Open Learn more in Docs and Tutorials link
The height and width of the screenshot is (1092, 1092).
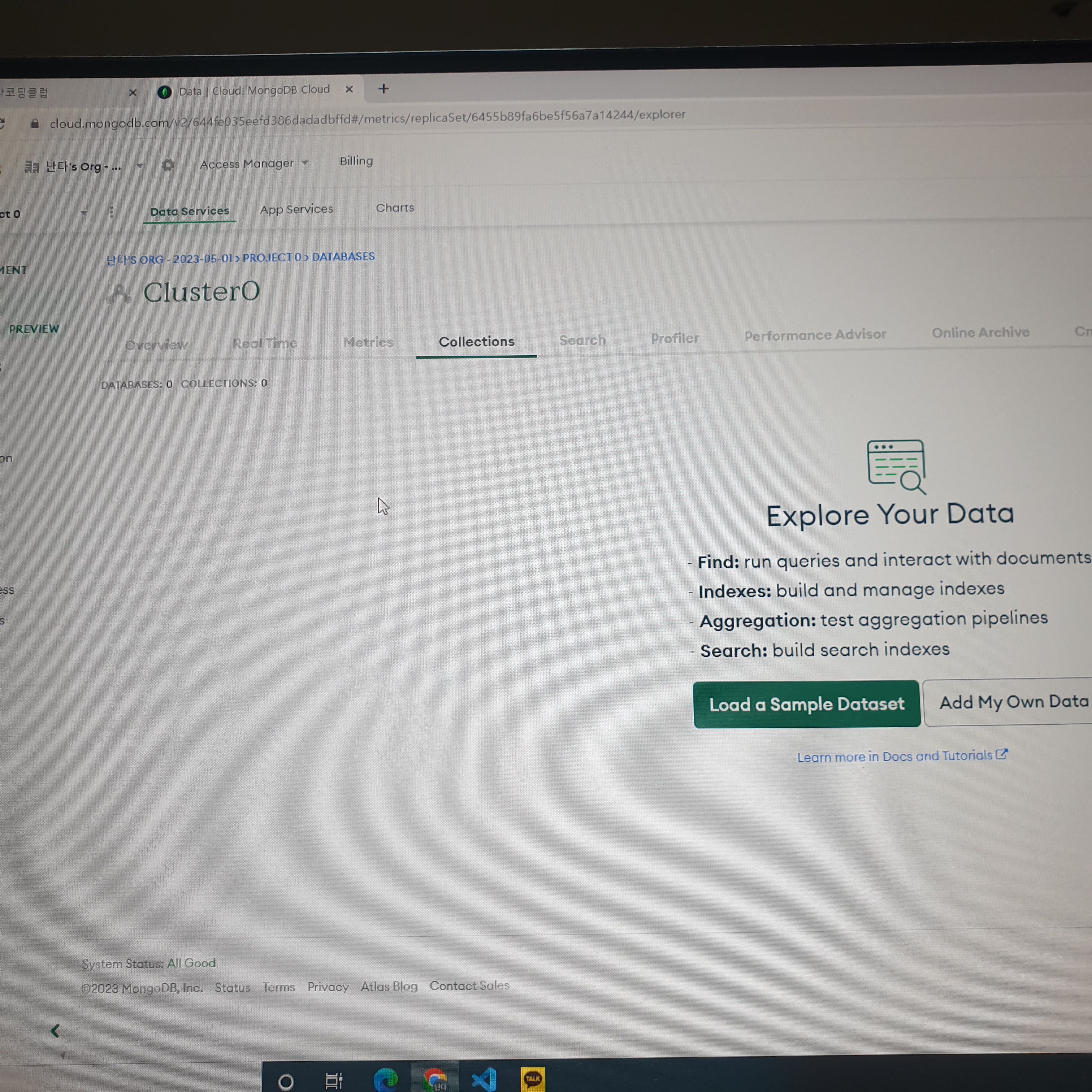[902, 756]
